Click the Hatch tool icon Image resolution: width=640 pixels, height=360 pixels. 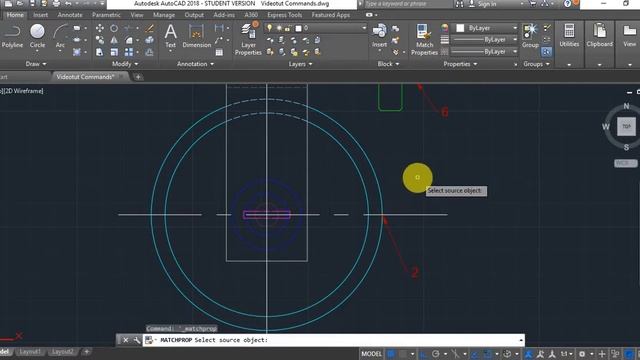point(76,52)
